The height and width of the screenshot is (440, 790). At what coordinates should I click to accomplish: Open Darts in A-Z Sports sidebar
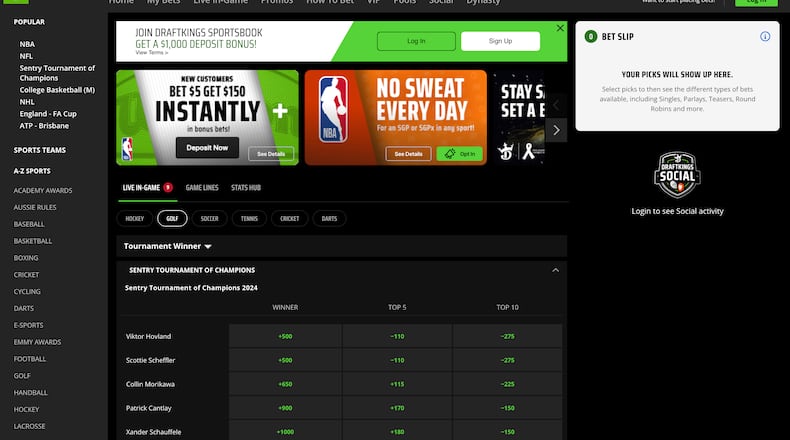coord(24,308)
